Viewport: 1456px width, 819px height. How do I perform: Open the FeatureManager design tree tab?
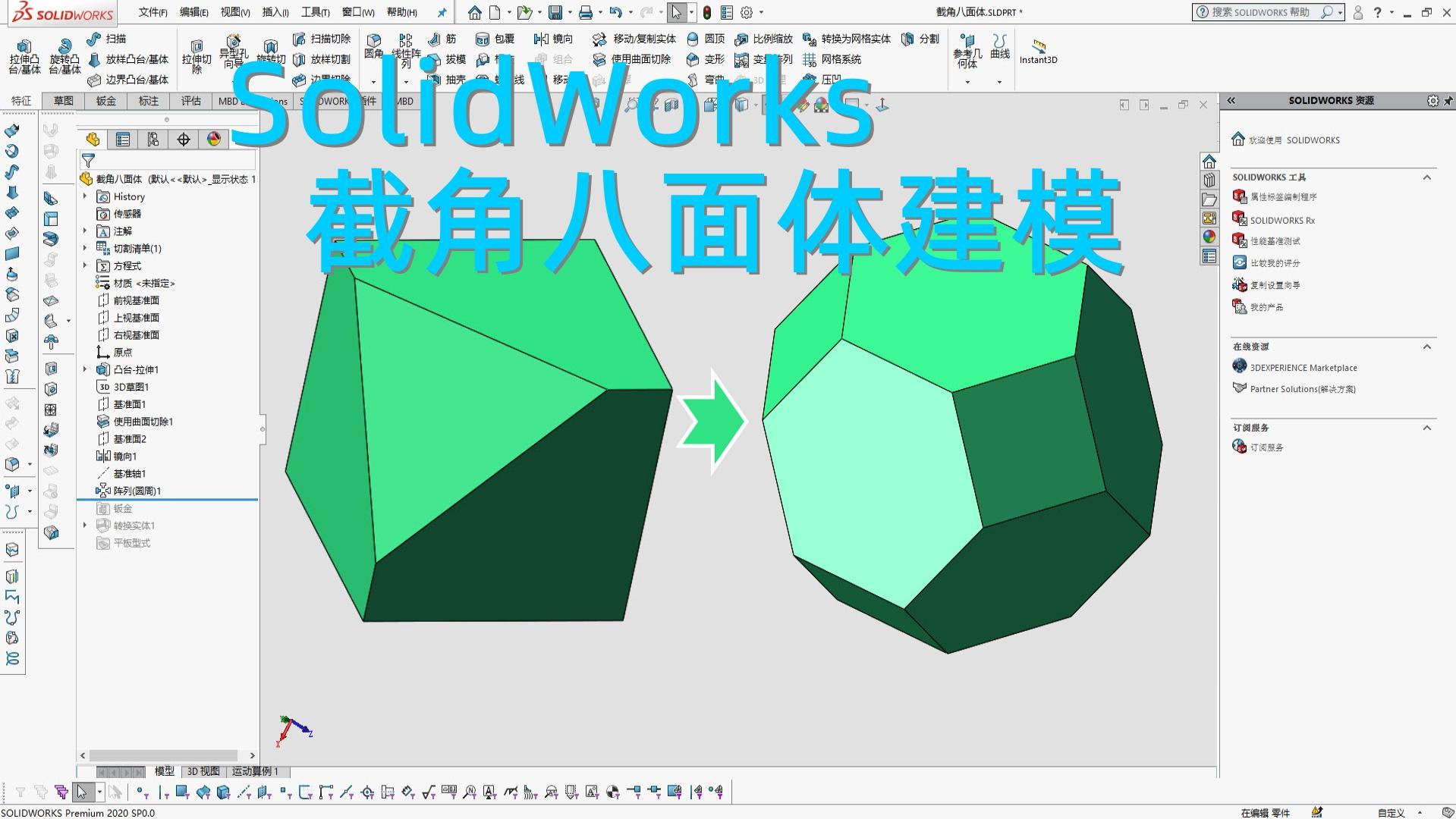coord(93,139)
